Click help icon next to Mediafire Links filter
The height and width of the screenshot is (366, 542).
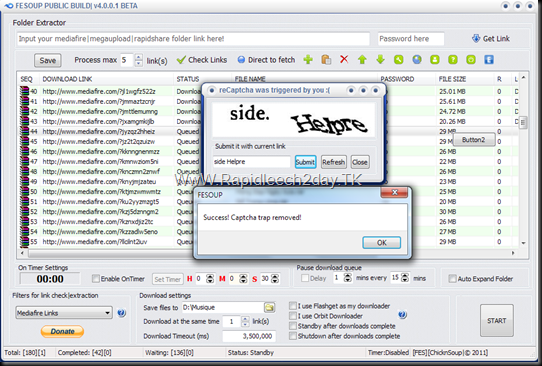pyautogui.click(x=121, y=313)
